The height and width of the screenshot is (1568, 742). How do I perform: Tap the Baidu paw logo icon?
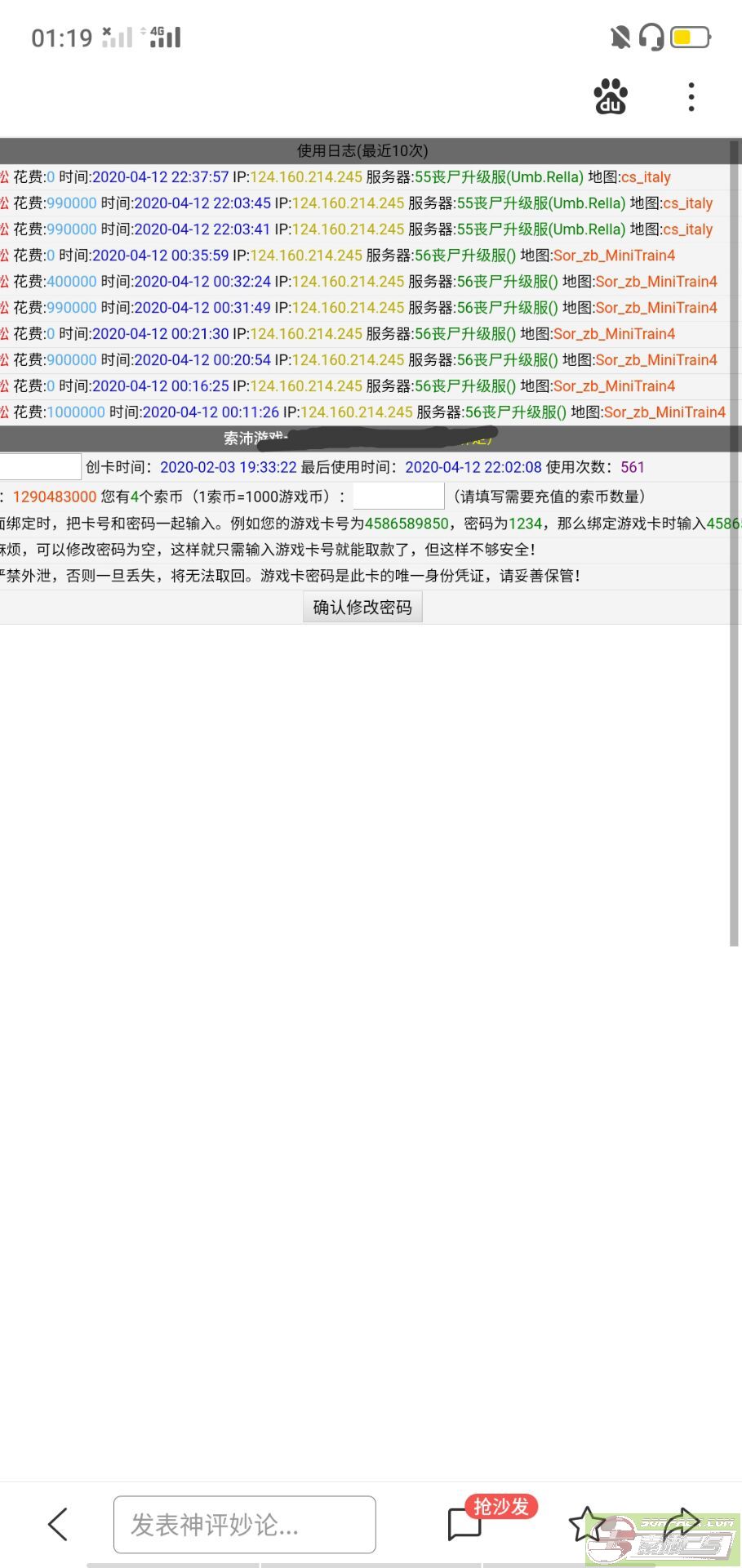tap(610, 97)
